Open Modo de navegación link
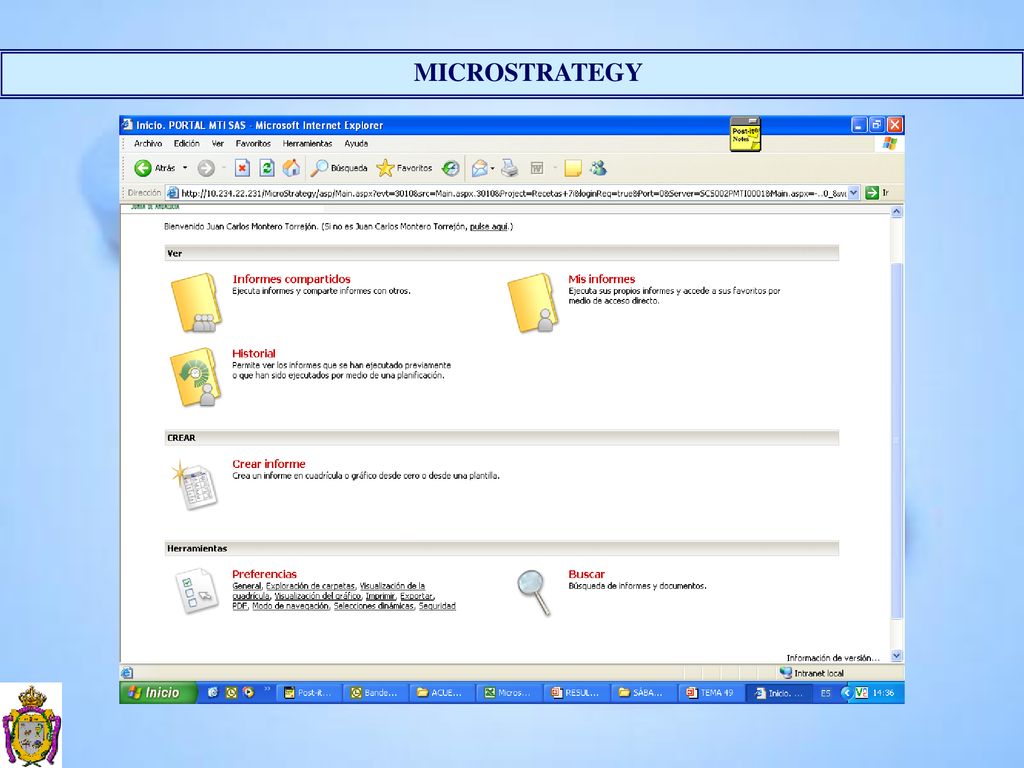 [291, 606]
